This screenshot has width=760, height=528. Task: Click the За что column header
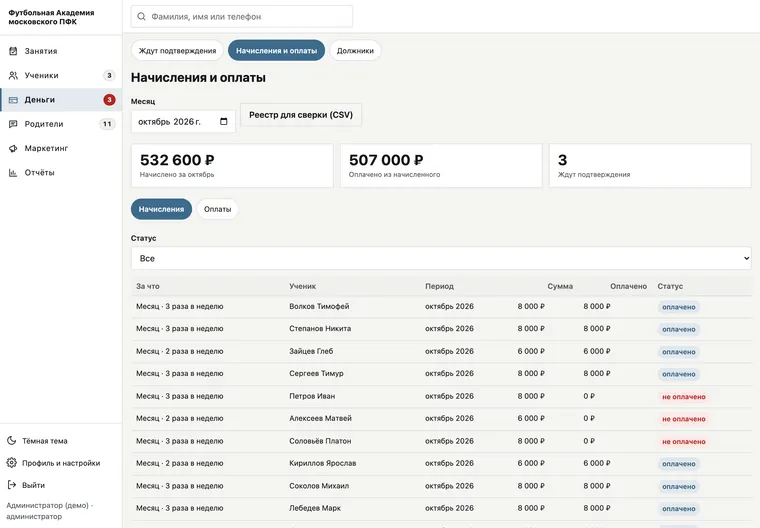pos(148,286)
